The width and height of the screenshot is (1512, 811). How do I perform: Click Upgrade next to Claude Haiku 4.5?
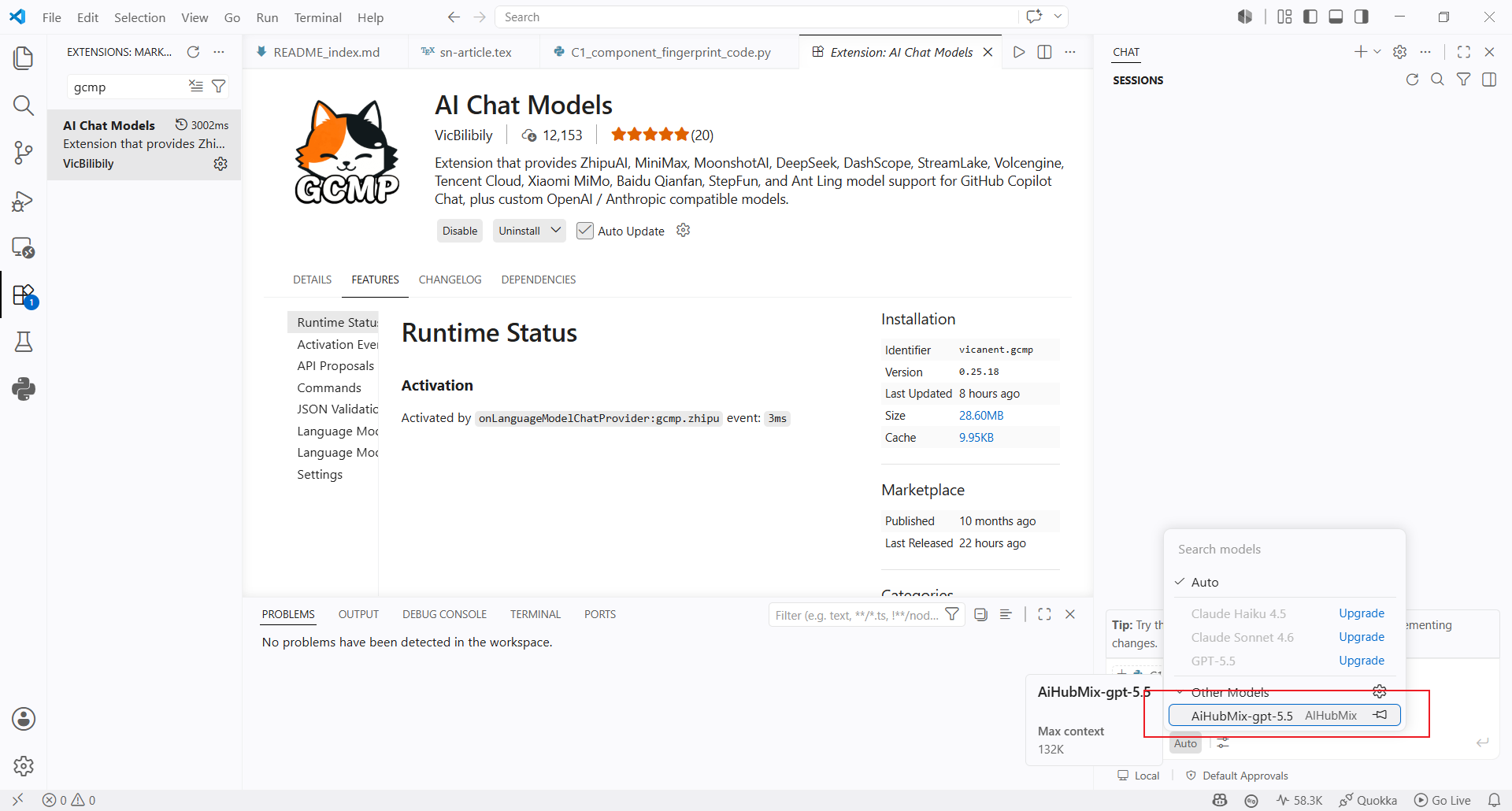click(1362, 613)
